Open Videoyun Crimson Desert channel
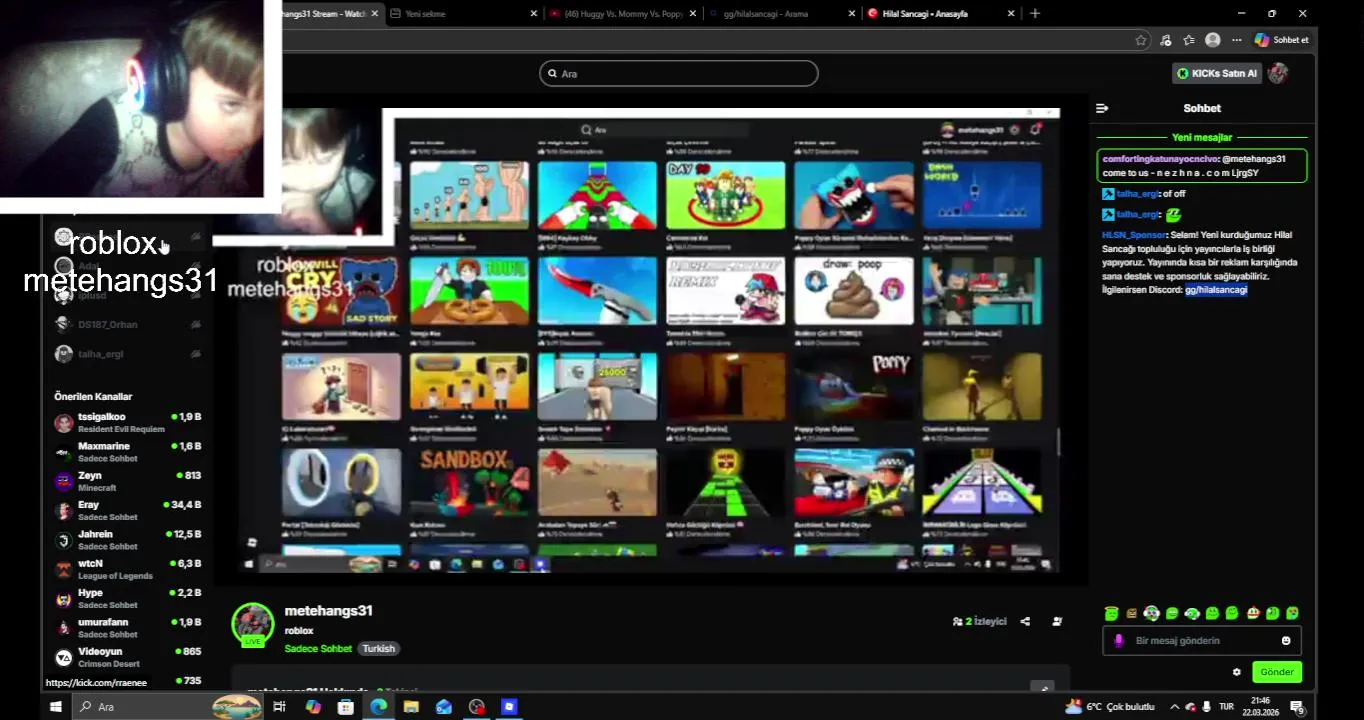This screenshot has width=1364, height=720. point(127,657)
